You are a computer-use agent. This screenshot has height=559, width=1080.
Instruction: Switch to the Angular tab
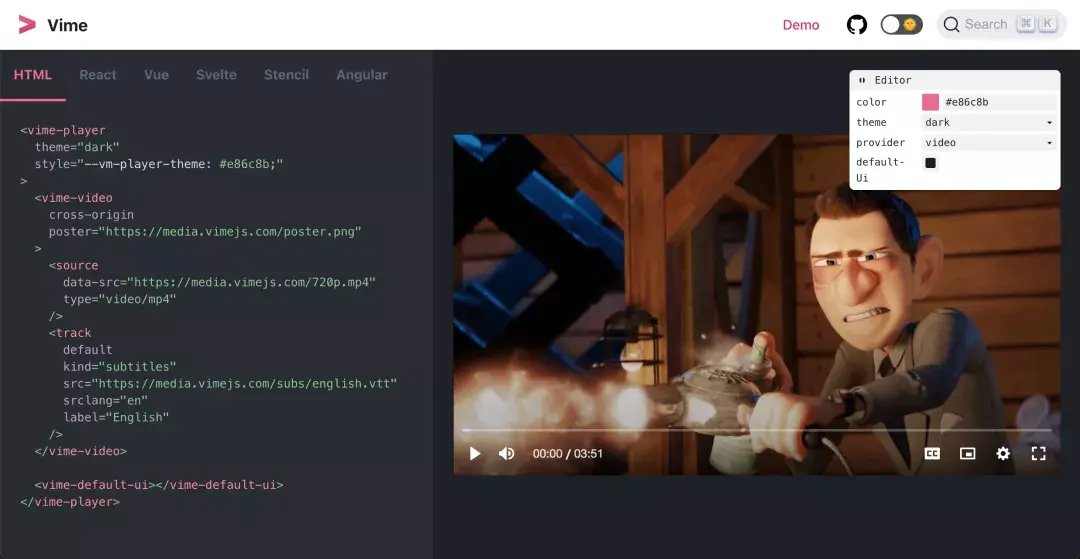(x=362, y=75)
